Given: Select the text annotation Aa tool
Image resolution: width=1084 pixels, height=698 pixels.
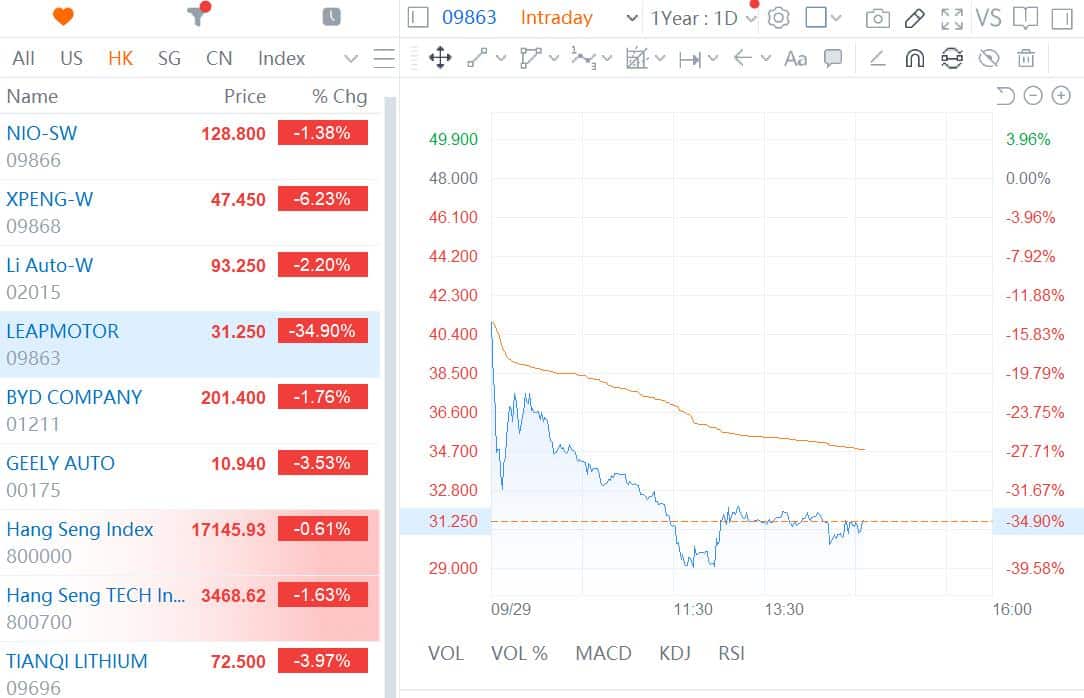Looking at the screenshot, I should pyautogui.click(x=795, y=59).
